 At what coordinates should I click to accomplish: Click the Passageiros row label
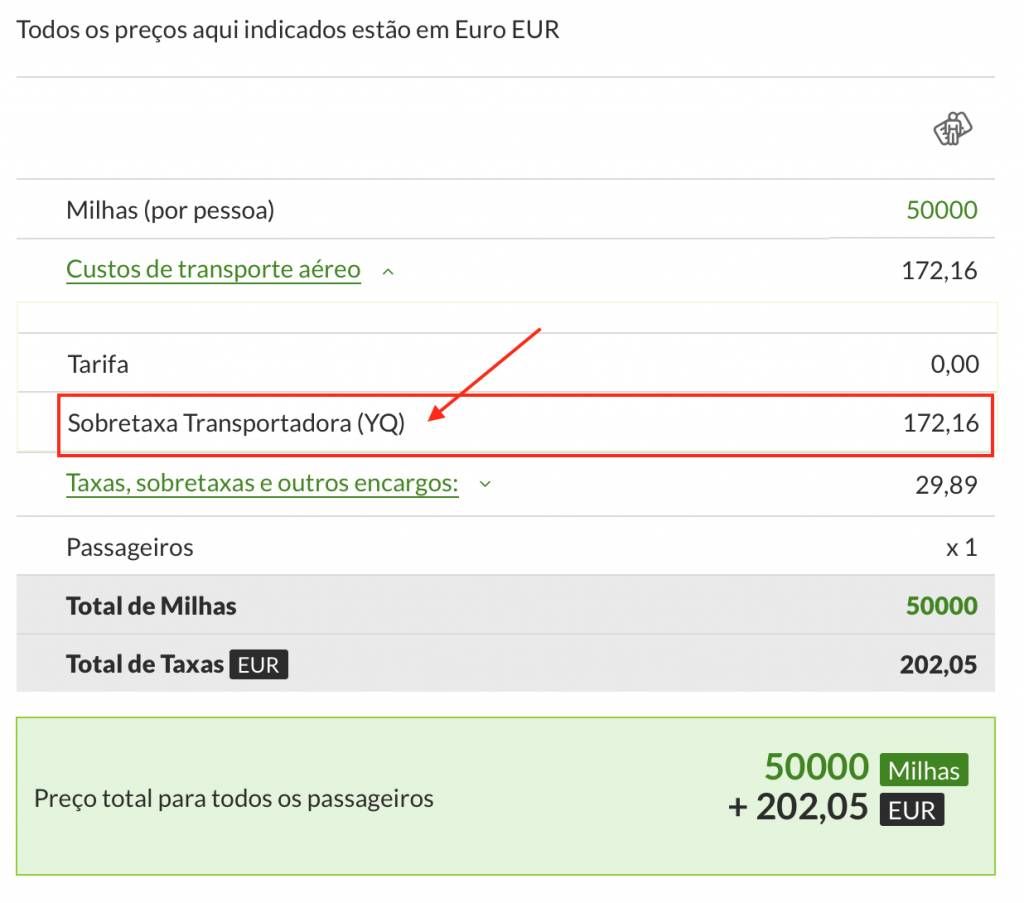click(130, 548)
